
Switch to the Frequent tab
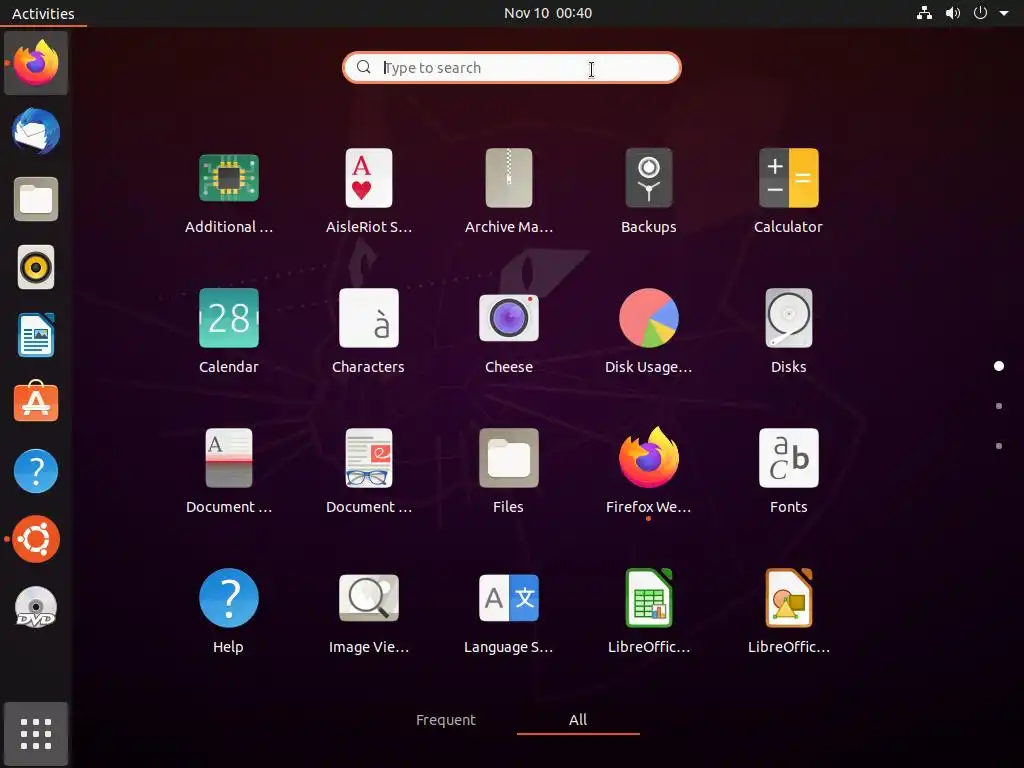445,720
